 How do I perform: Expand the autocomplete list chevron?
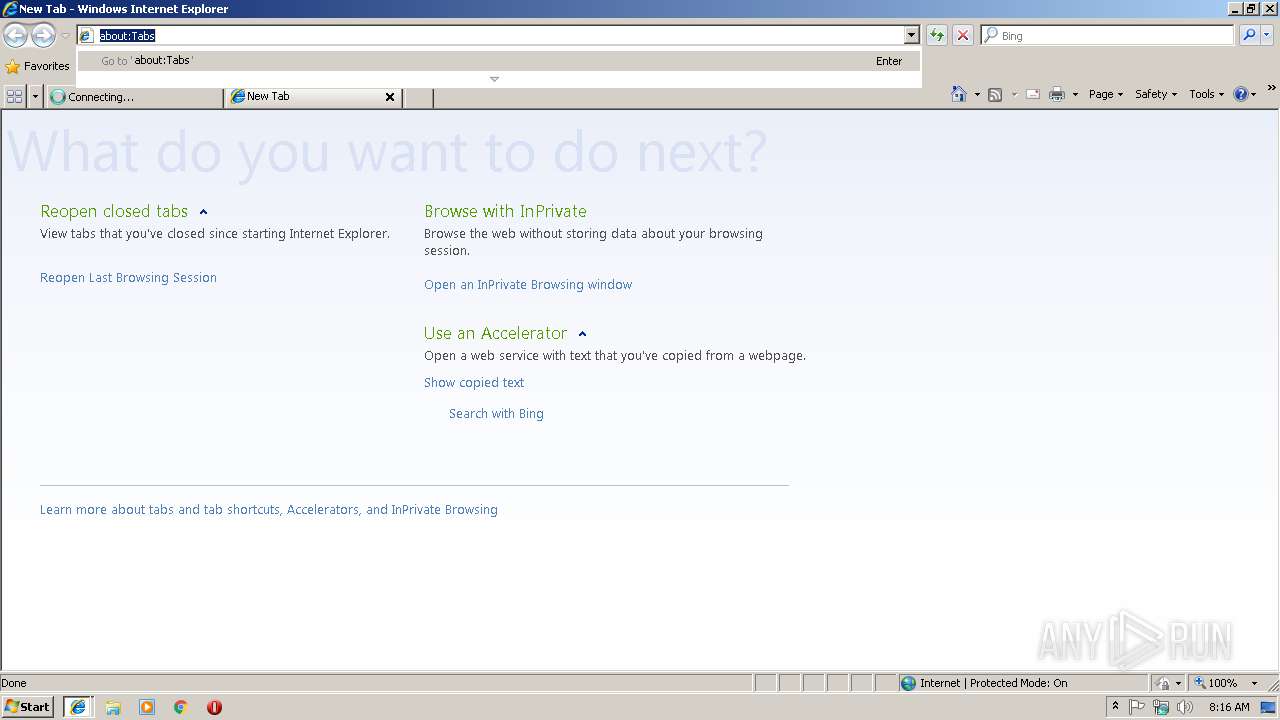click(x=494, y=79)
